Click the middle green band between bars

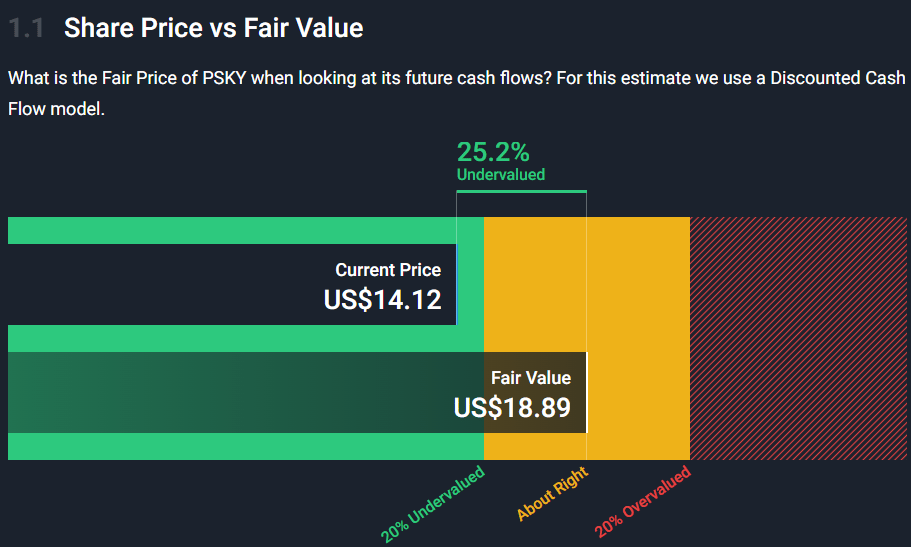point(246,338)
